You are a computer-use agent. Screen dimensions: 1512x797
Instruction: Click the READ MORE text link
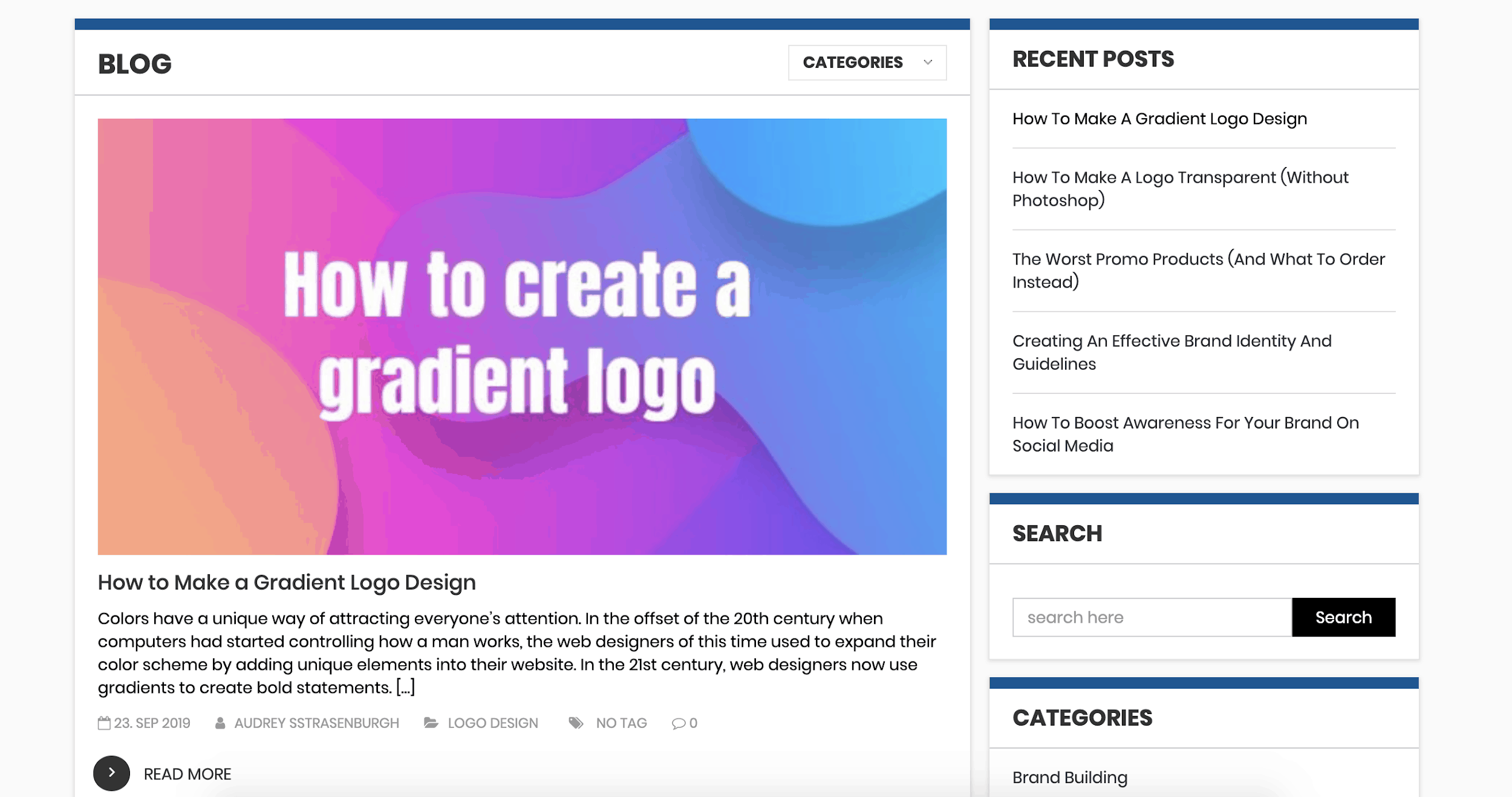(187, 774)
